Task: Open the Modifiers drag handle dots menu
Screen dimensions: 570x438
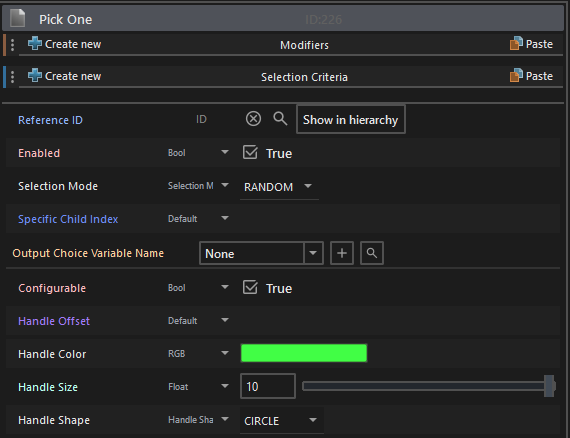Action: point(12,45)
